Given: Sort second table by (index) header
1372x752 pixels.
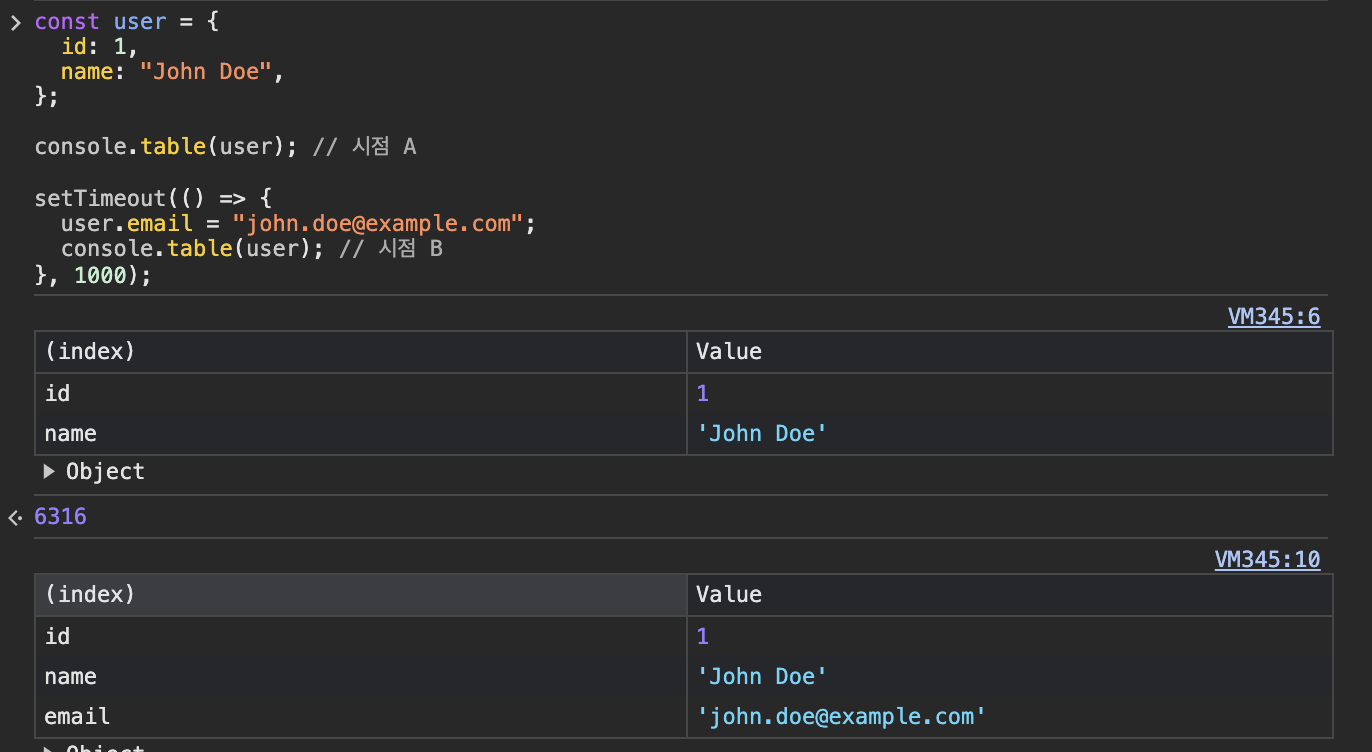Looking at the screenshot, I should 361,595.
